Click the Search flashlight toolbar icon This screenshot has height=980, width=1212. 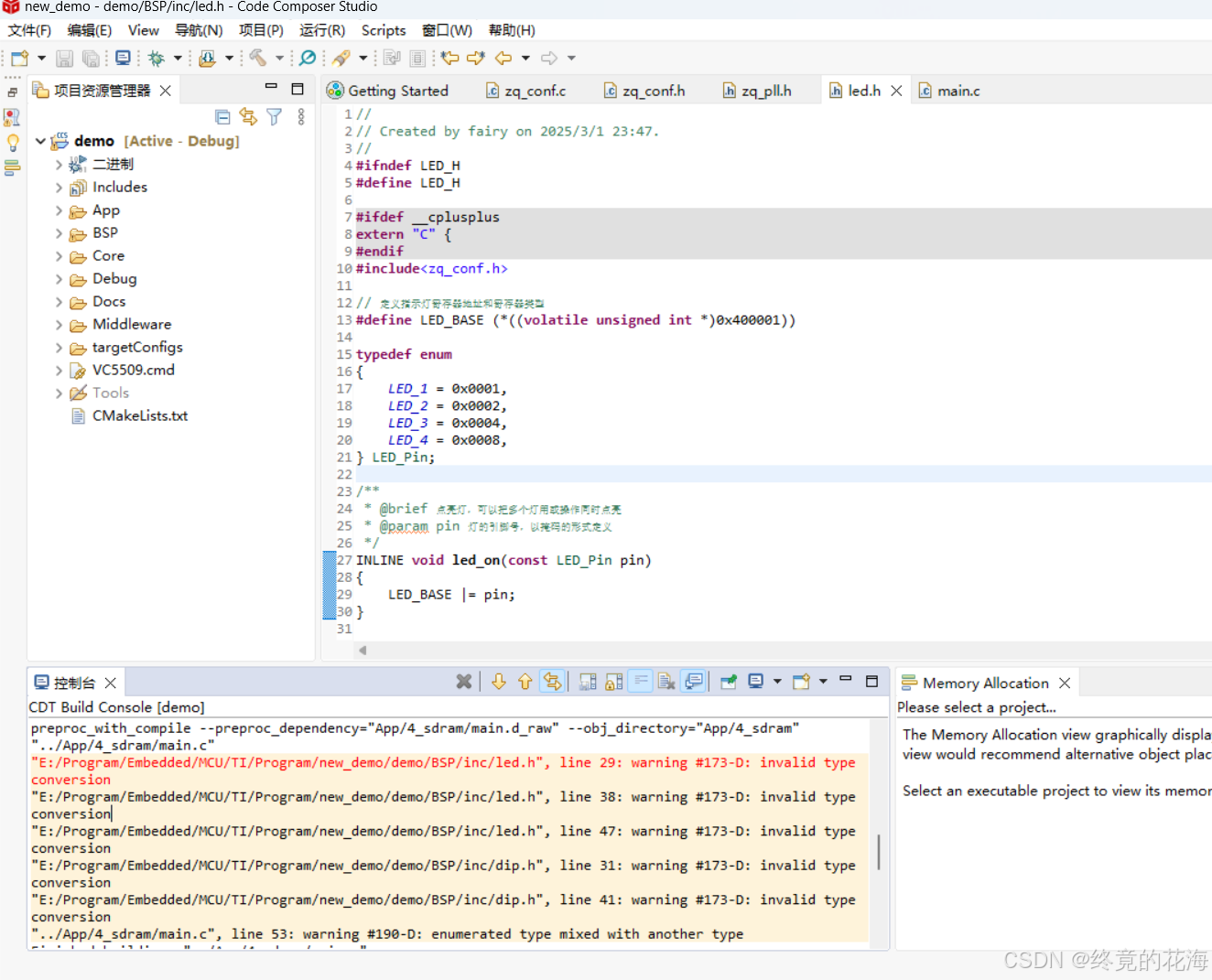[x=341, y=59]
